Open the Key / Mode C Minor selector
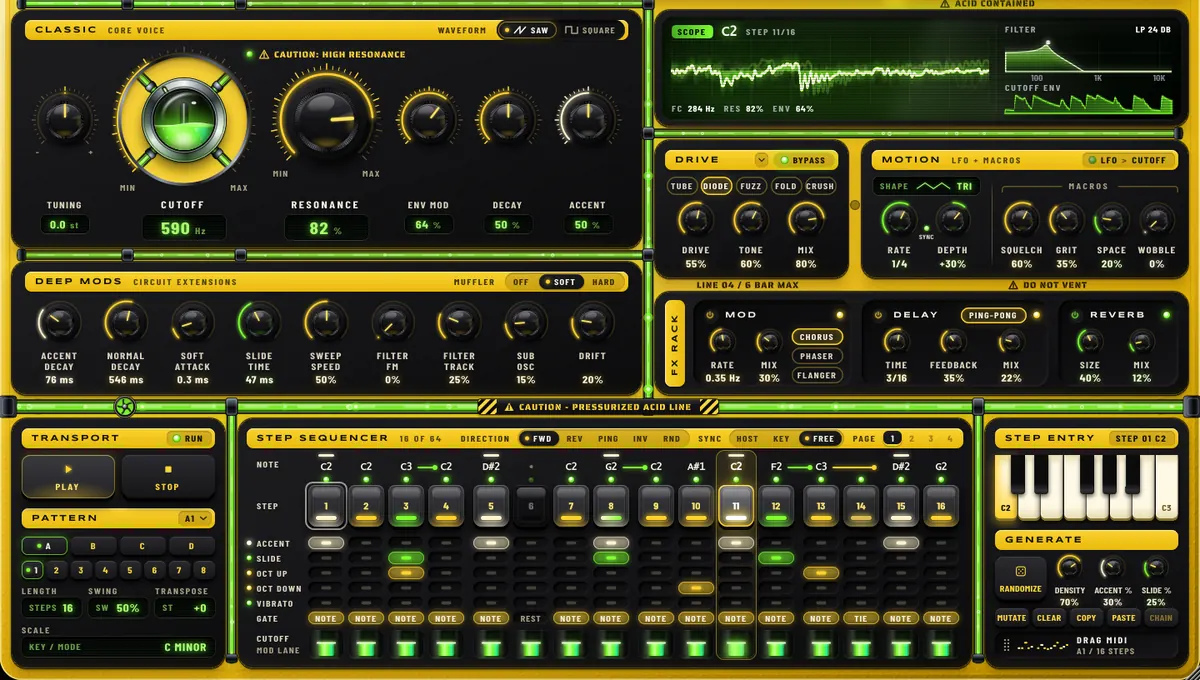The image size is (1200, 680). tap(117, 647)
